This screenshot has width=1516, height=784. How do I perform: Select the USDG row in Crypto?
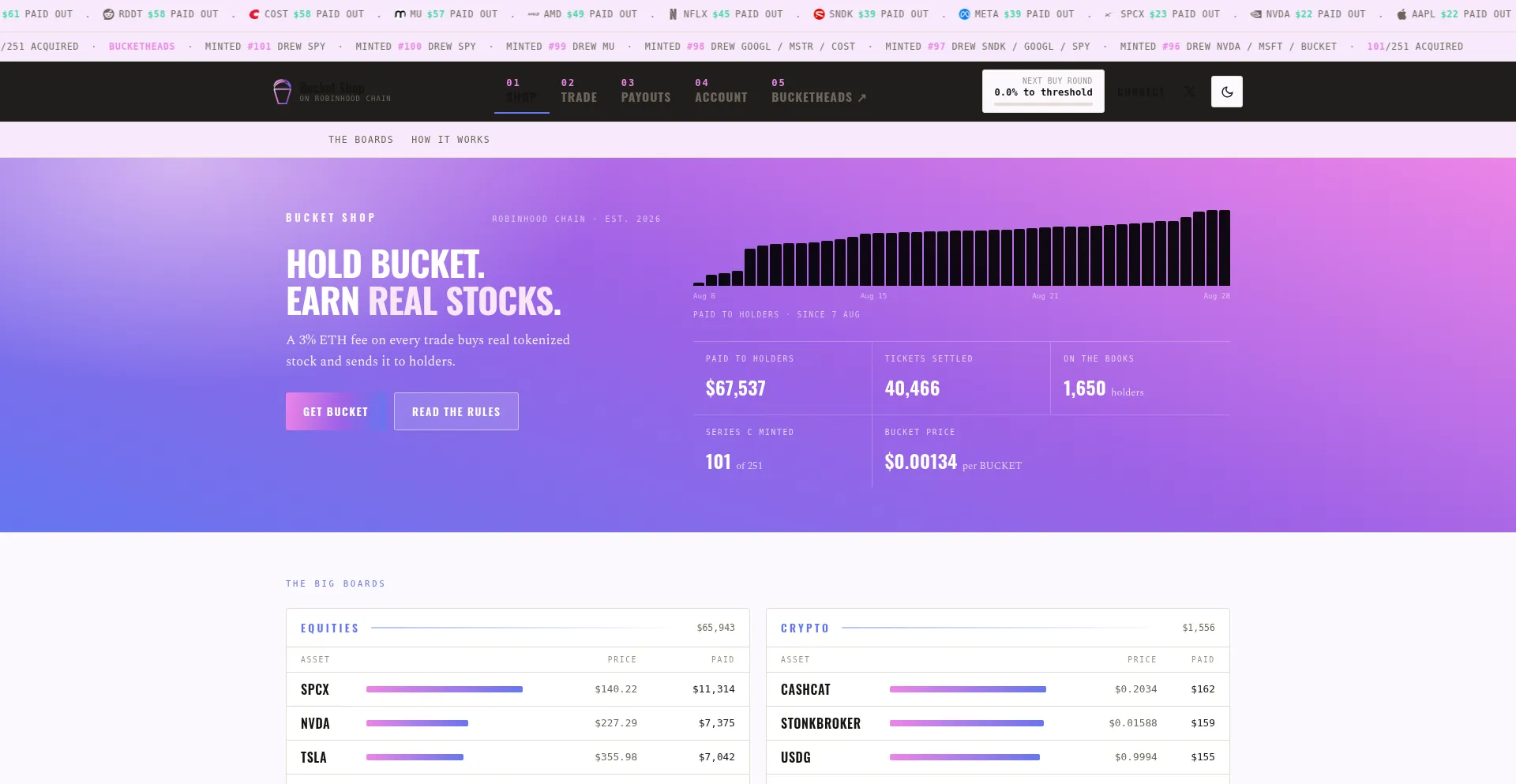coord(998,757)
